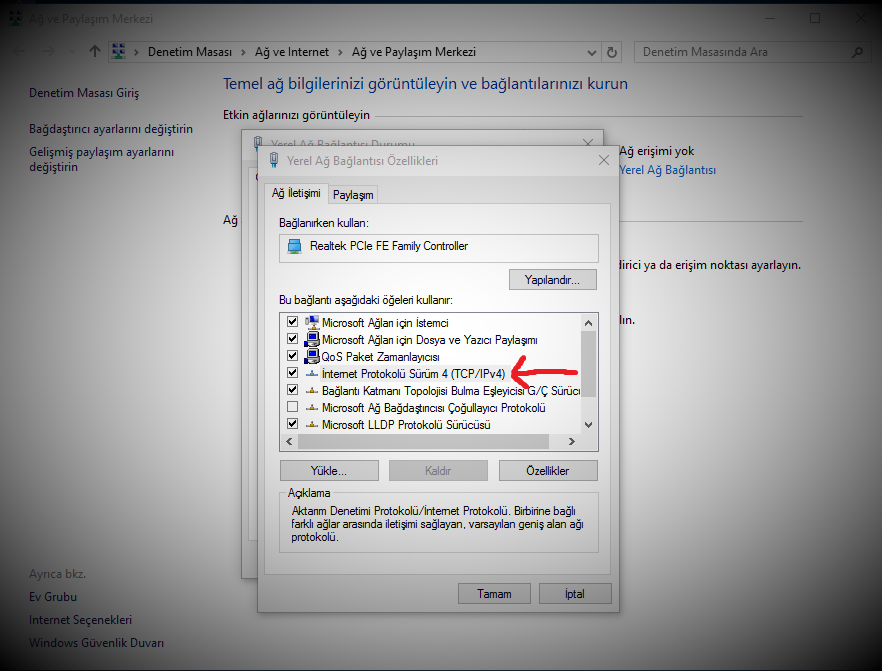This screenshot has width=882, height=671.
Task: Click the list's scroll down arrow
Action: [x=588, y=425]
